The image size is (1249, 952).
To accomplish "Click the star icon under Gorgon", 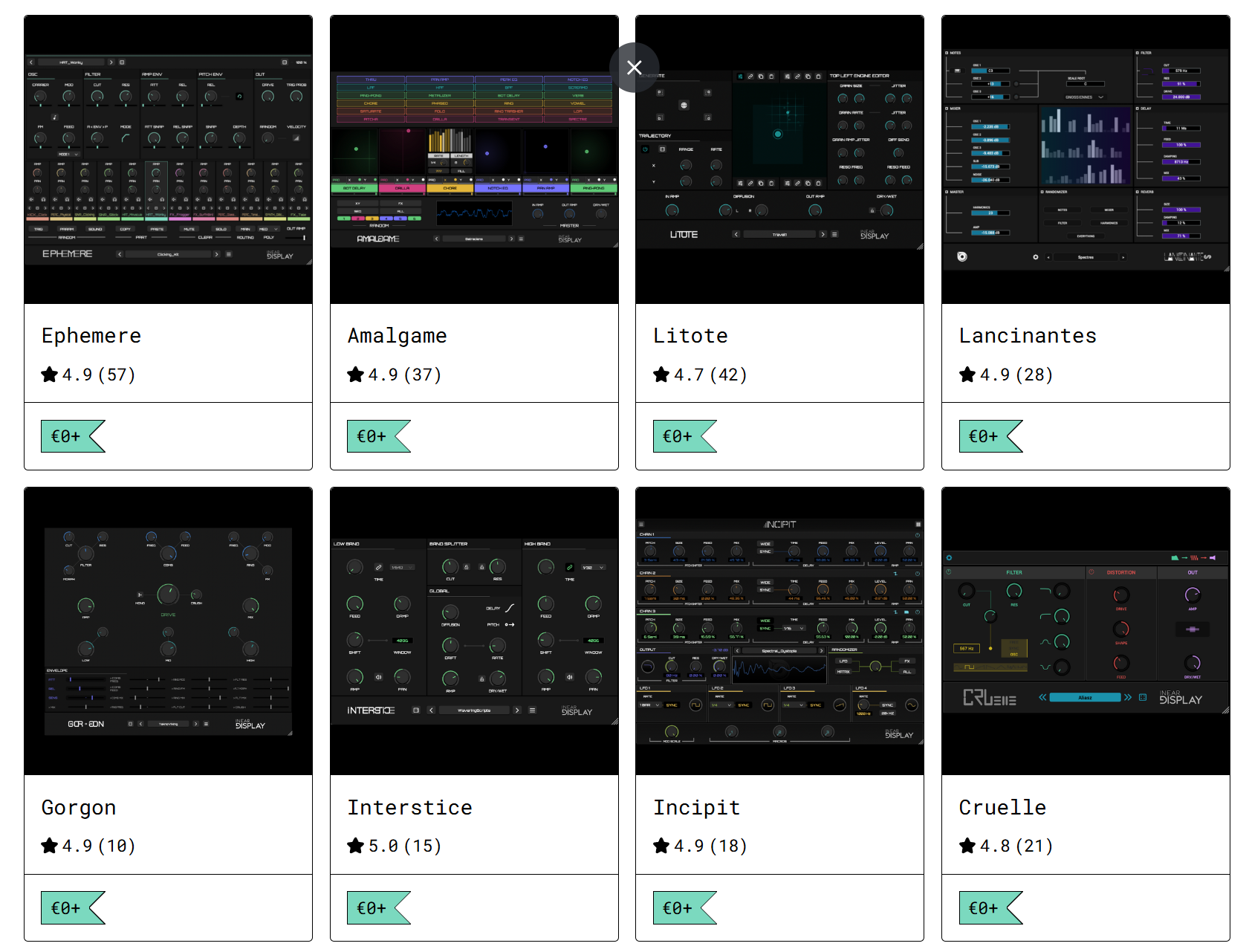I will tap(50, 846).
